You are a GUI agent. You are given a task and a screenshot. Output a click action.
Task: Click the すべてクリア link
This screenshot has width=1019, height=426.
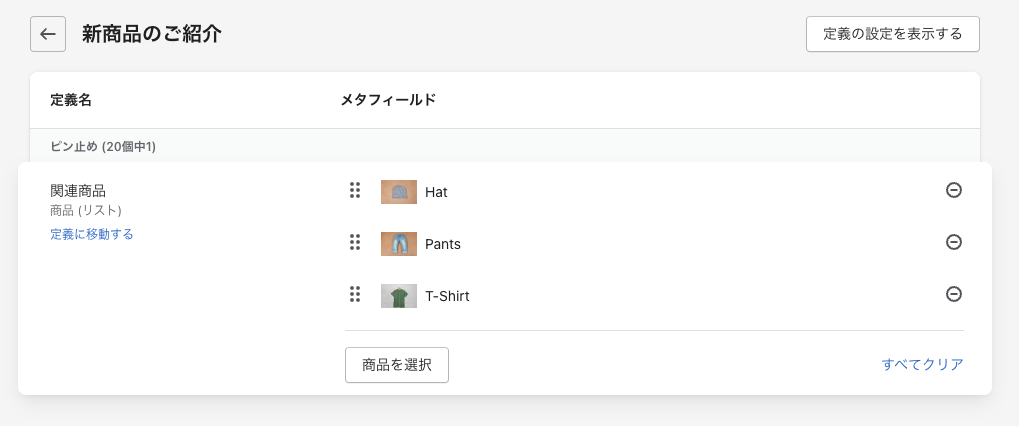point(922,365)
